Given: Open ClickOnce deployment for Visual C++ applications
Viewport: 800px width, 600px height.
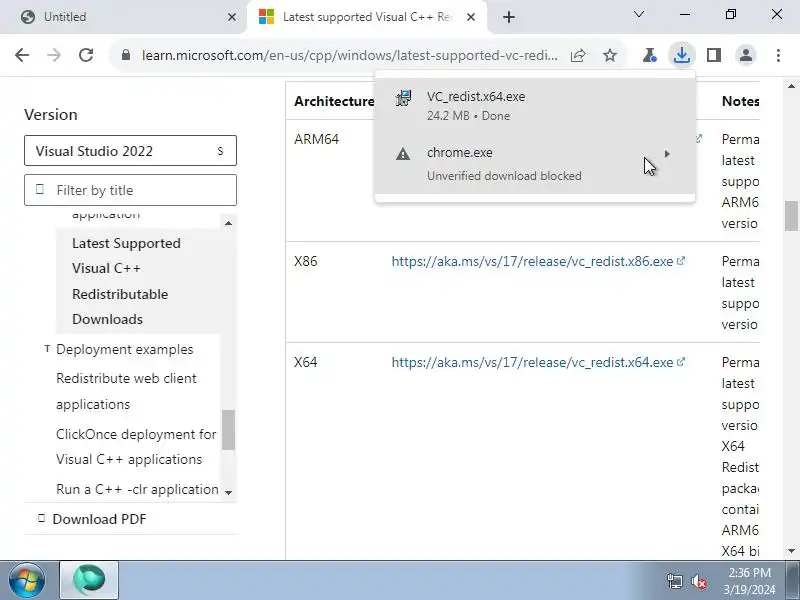Looking at the screenshot, I should (x=136, y=446).
